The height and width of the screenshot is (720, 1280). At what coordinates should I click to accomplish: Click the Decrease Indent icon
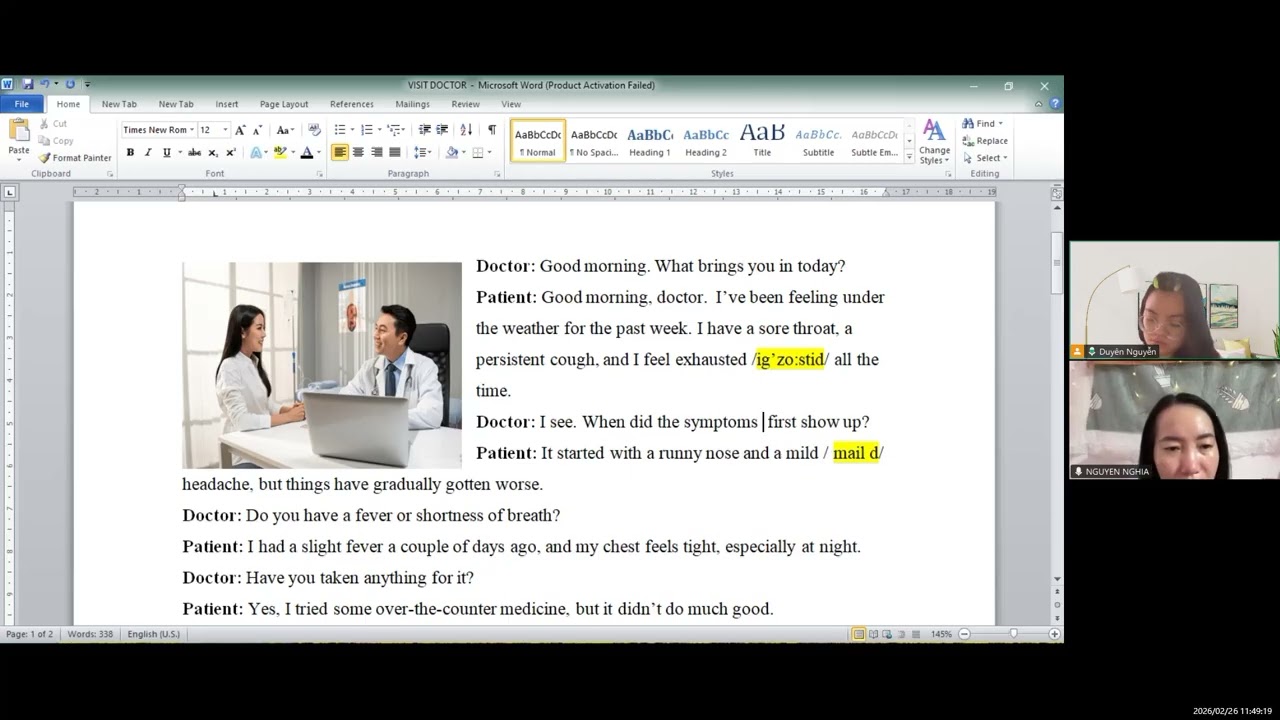point(425,130)
